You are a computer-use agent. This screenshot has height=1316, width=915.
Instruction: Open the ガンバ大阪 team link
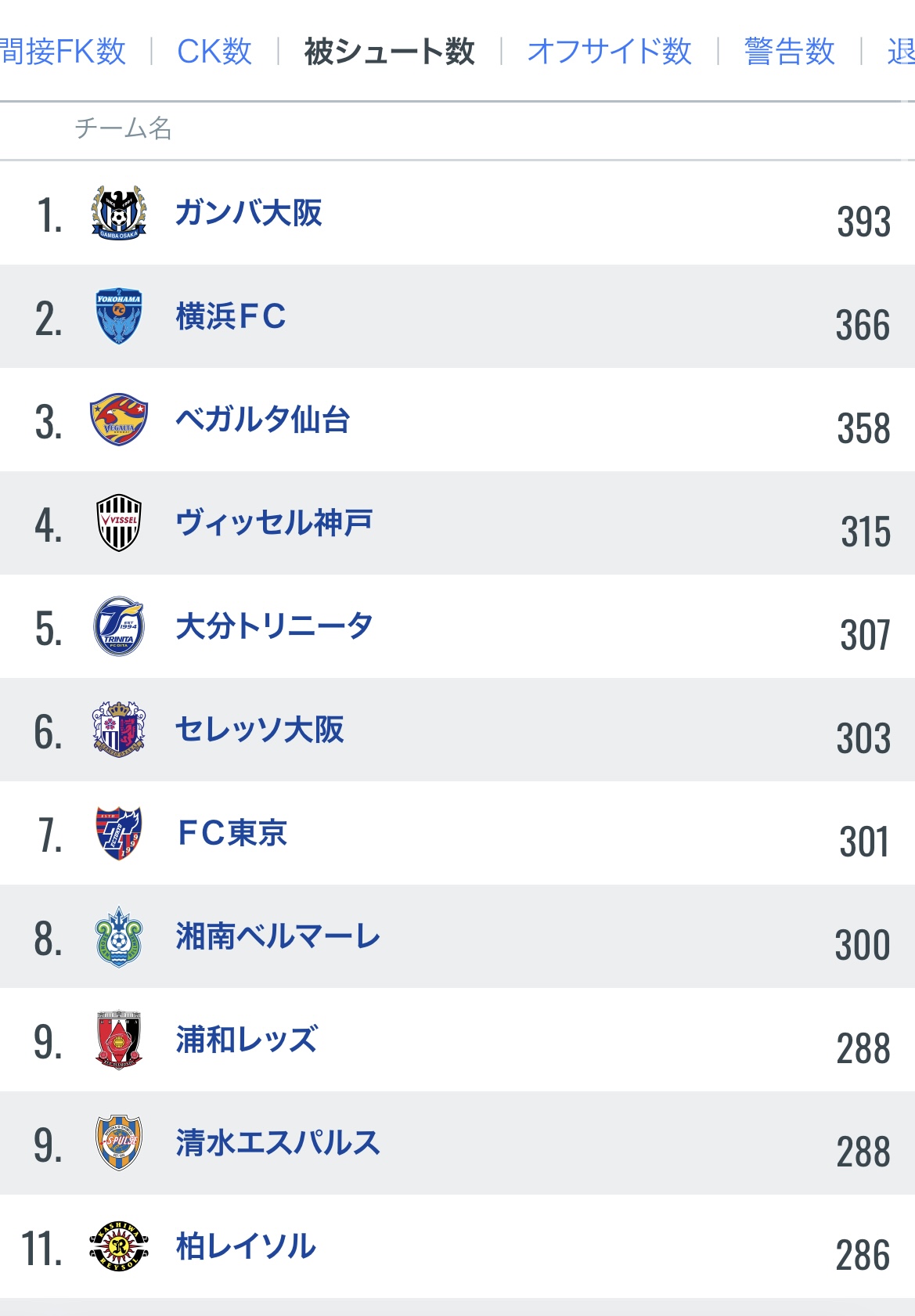coord(249,213)
